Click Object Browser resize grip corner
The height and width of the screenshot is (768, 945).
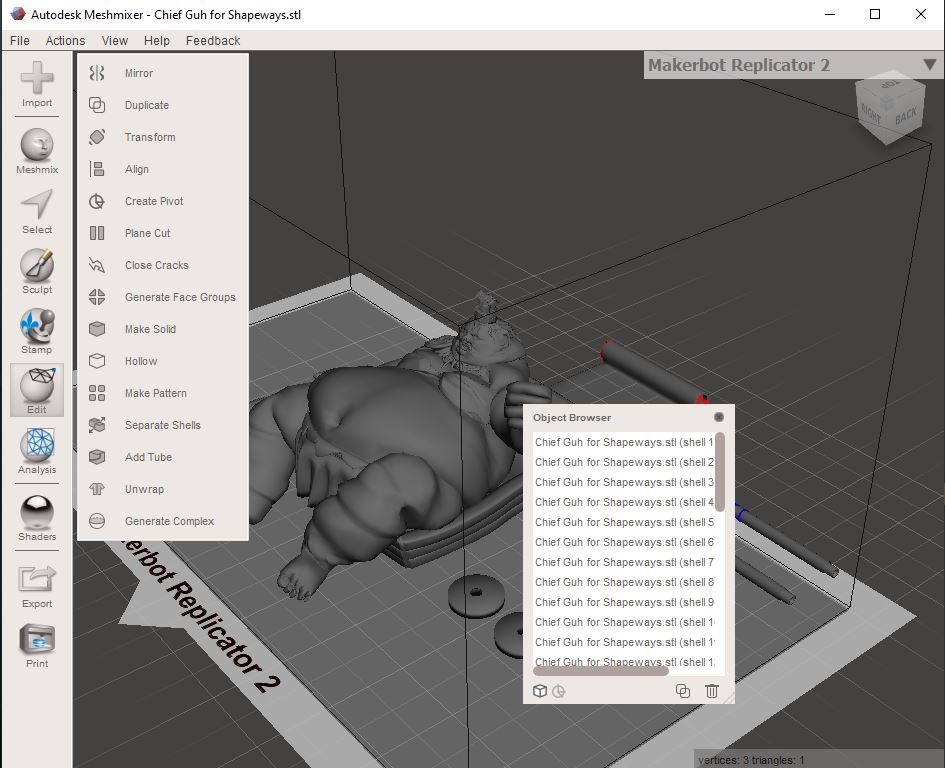click(729, 698)
